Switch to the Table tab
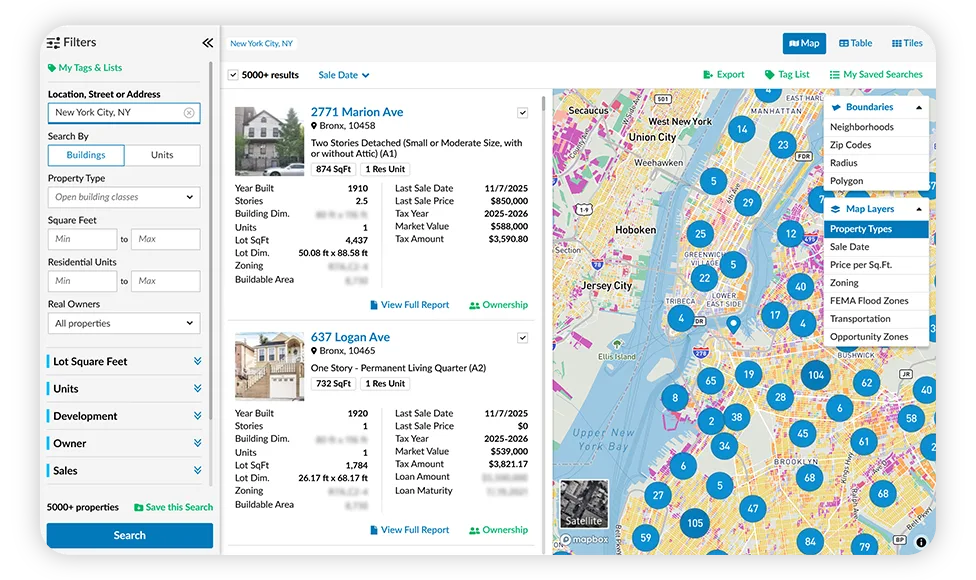The height and width of the screenshot is (580, 976). 855,43
